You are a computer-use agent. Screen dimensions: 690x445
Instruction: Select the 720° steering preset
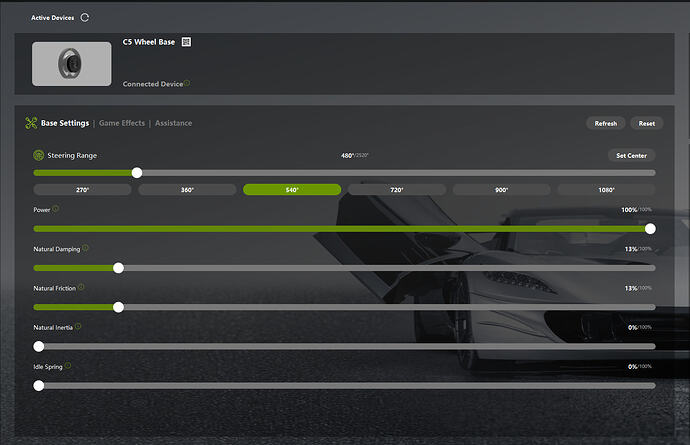[396, 190]
